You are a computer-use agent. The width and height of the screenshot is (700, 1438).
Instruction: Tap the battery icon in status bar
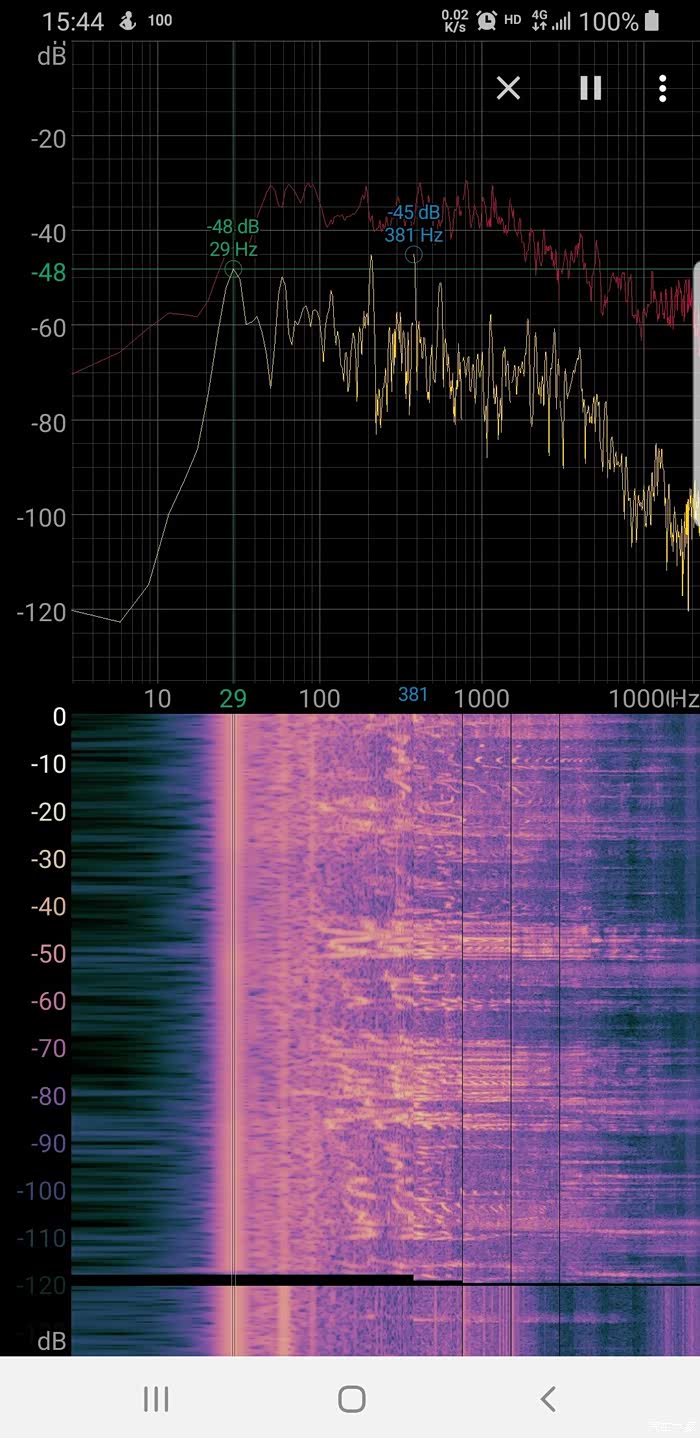coord(653,20)
